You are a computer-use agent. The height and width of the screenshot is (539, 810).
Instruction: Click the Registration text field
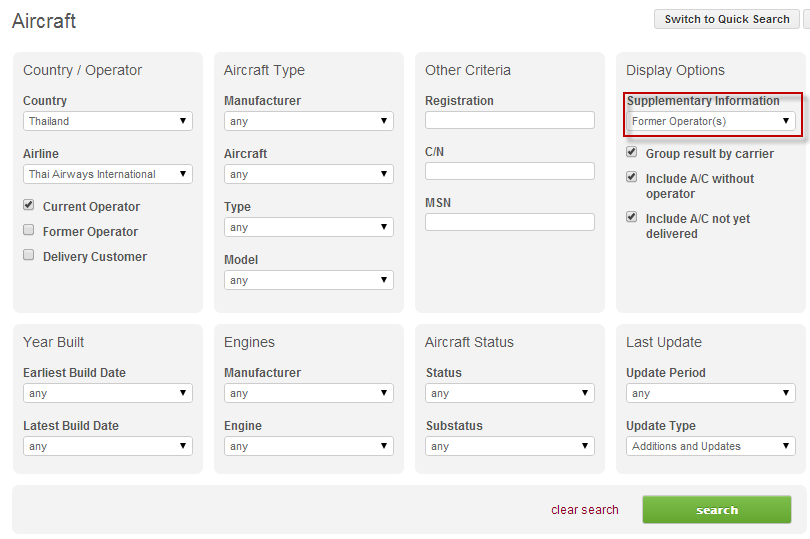tap(509, 120)
